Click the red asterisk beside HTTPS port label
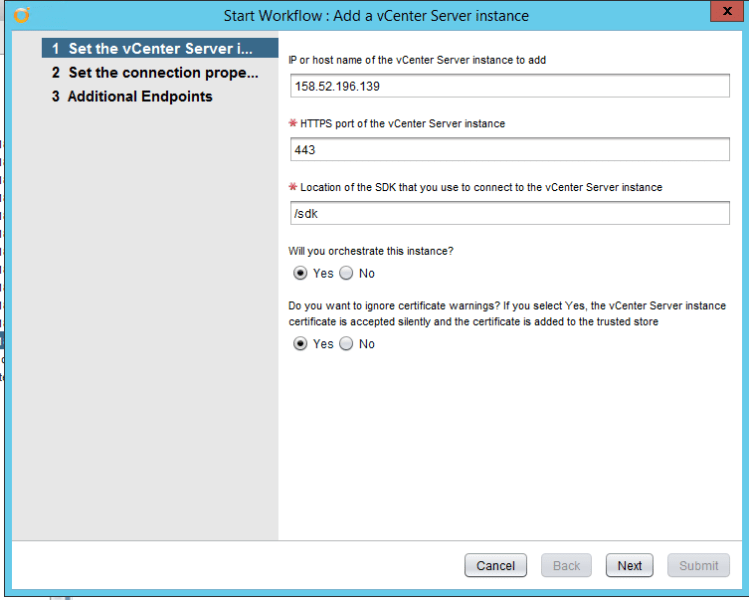Image resolution: width=749 pixels, height=600 pixels. coord(293,124)
